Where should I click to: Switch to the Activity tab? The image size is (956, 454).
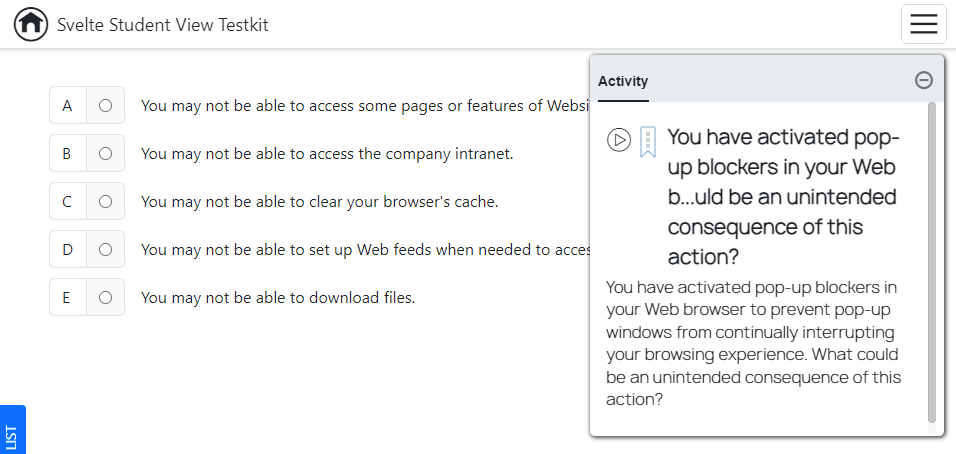coord(623,82)
